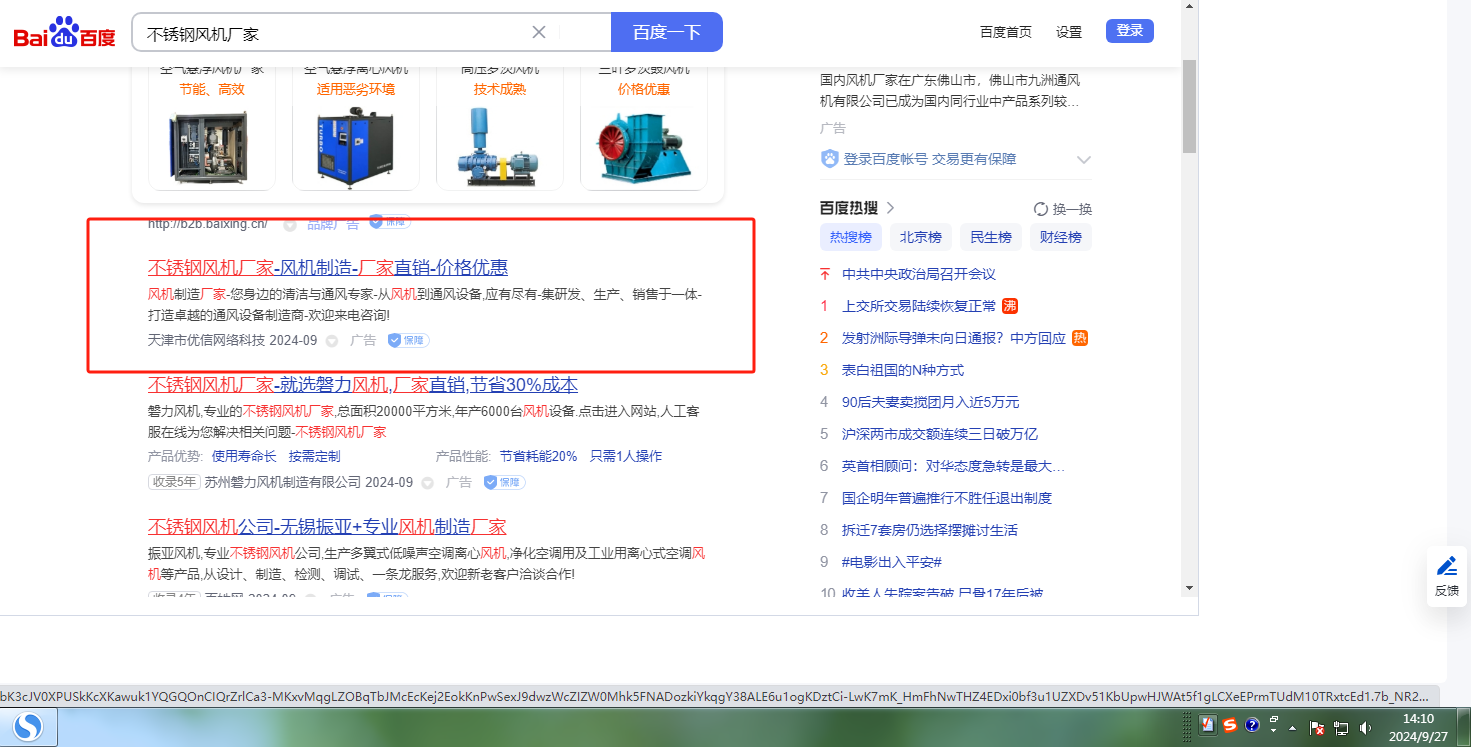This screenshot has height=747, width=1471.
Task: Open hot topic 上交所交易陆续恢复正常
Action: click(x=919, y=306)
